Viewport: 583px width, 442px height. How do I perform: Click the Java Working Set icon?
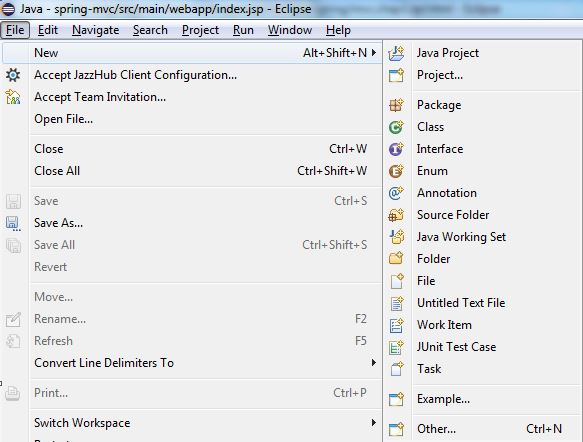click(396, 237)
